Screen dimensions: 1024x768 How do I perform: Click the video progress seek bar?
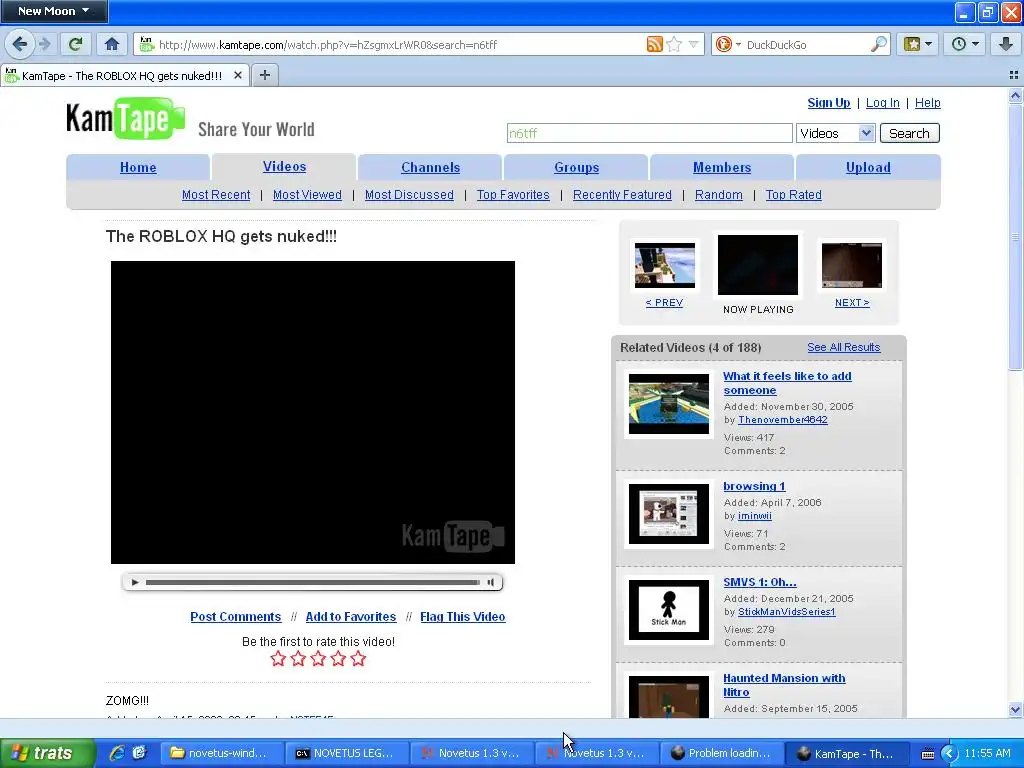312,582
